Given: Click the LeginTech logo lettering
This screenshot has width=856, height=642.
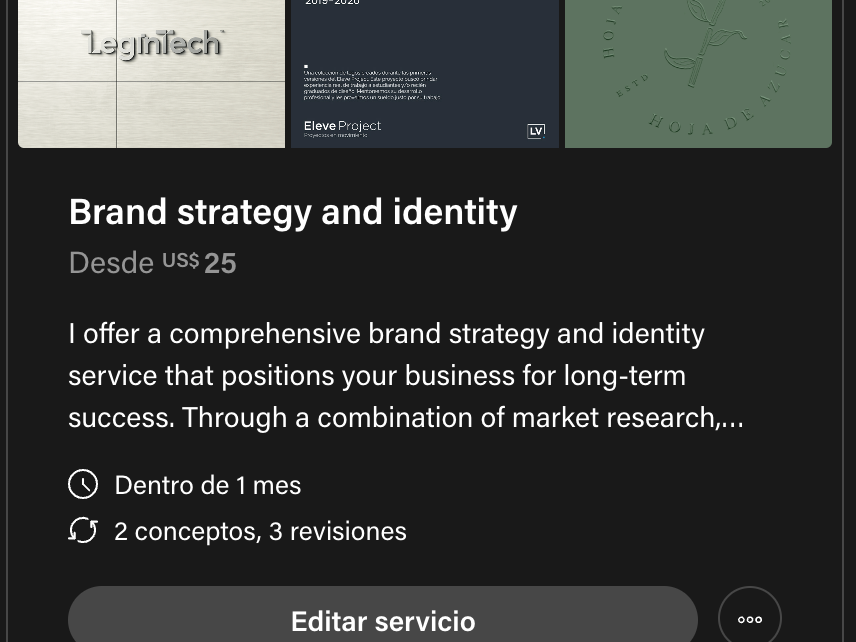Looking at the screenshot, I should 153,44.
